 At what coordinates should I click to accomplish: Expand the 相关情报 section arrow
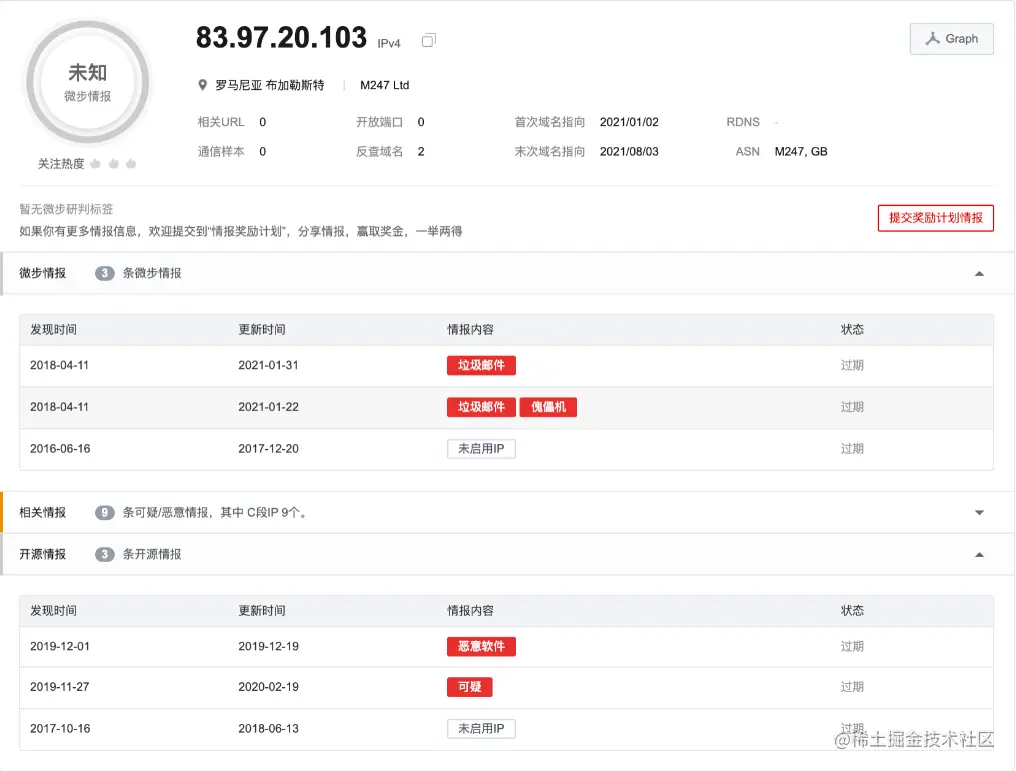[979, 512]
